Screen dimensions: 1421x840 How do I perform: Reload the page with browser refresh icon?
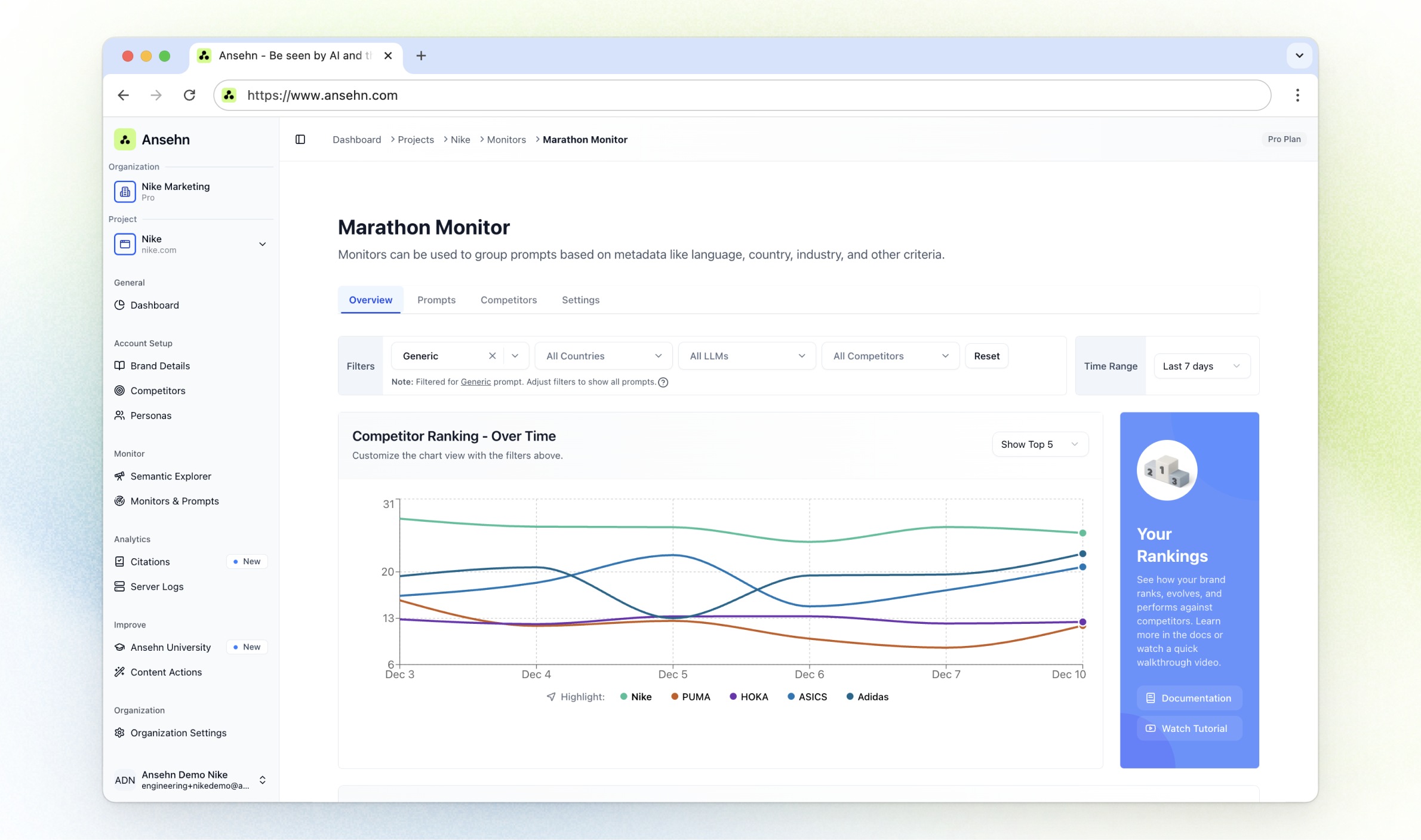point(189,95)
